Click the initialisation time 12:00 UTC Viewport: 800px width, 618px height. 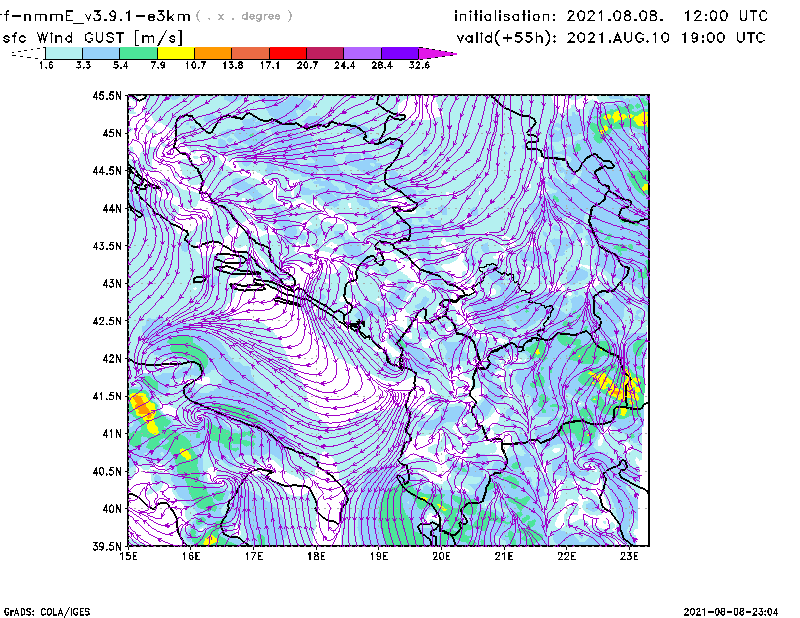pos(726,16)
